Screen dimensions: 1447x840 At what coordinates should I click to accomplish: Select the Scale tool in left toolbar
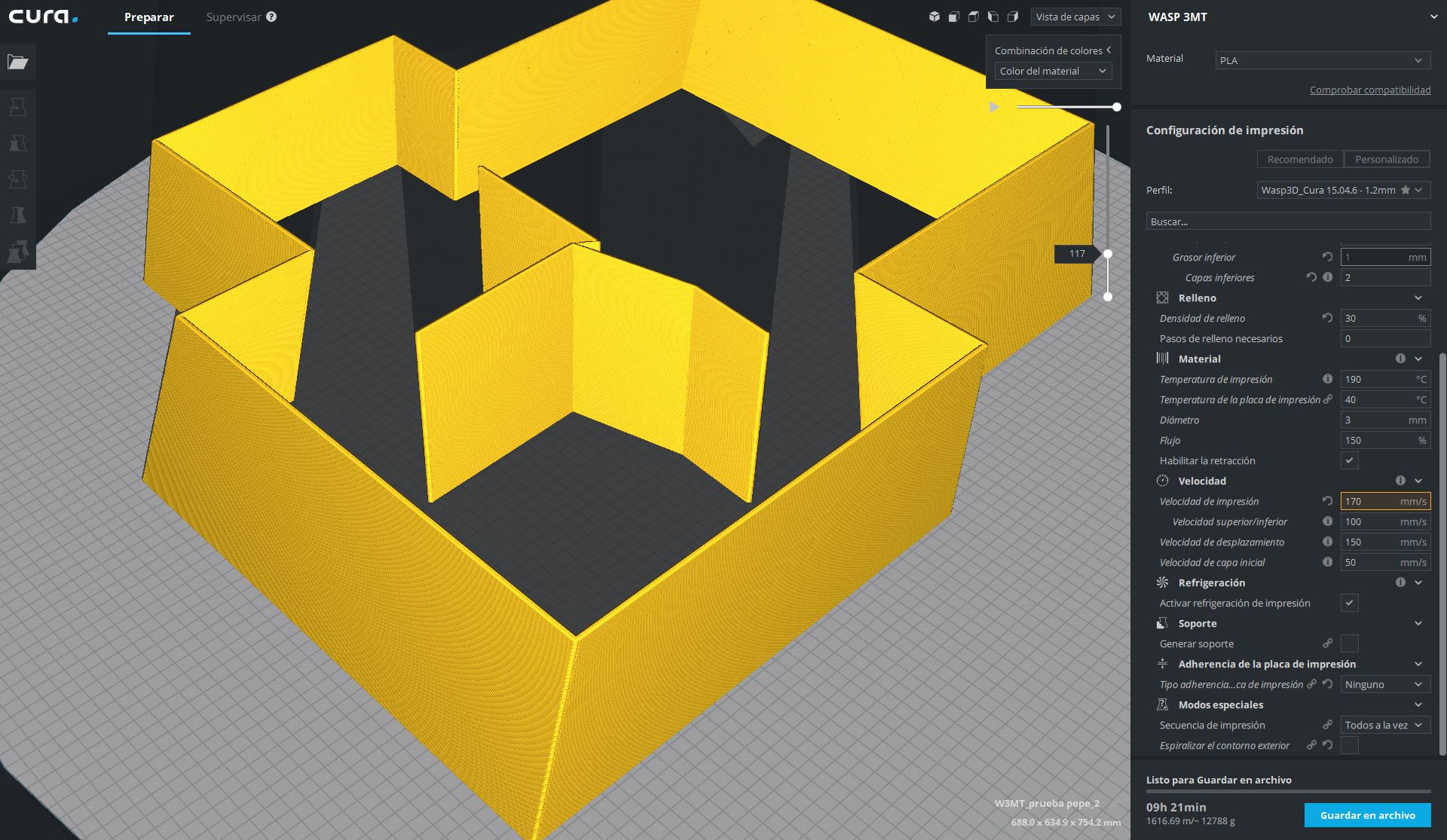pyautogui.click(x=17, y=142)
